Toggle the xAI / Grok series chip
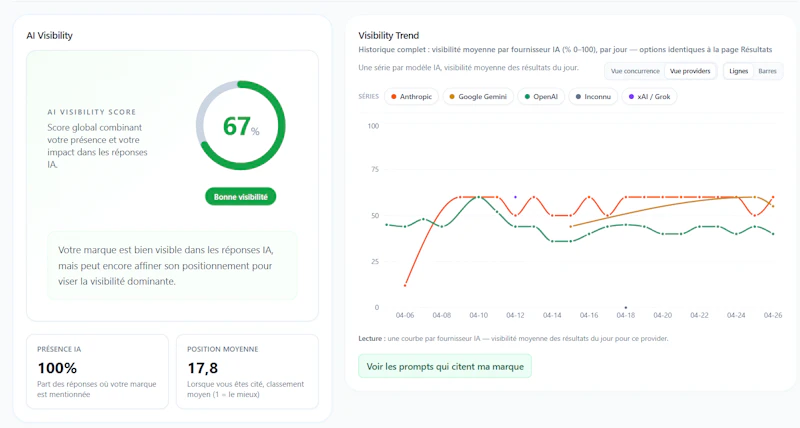 (649, 96)
